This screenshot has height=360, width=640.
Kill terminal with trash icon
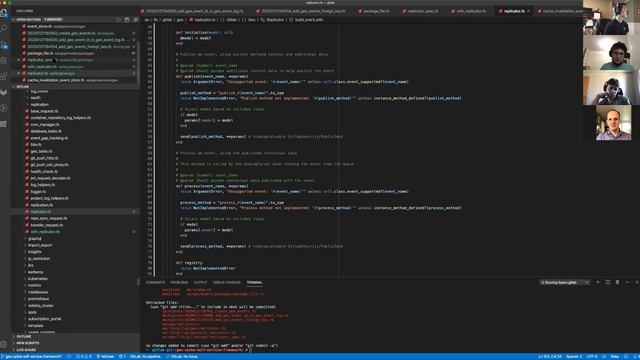click(x=617, y=282)
